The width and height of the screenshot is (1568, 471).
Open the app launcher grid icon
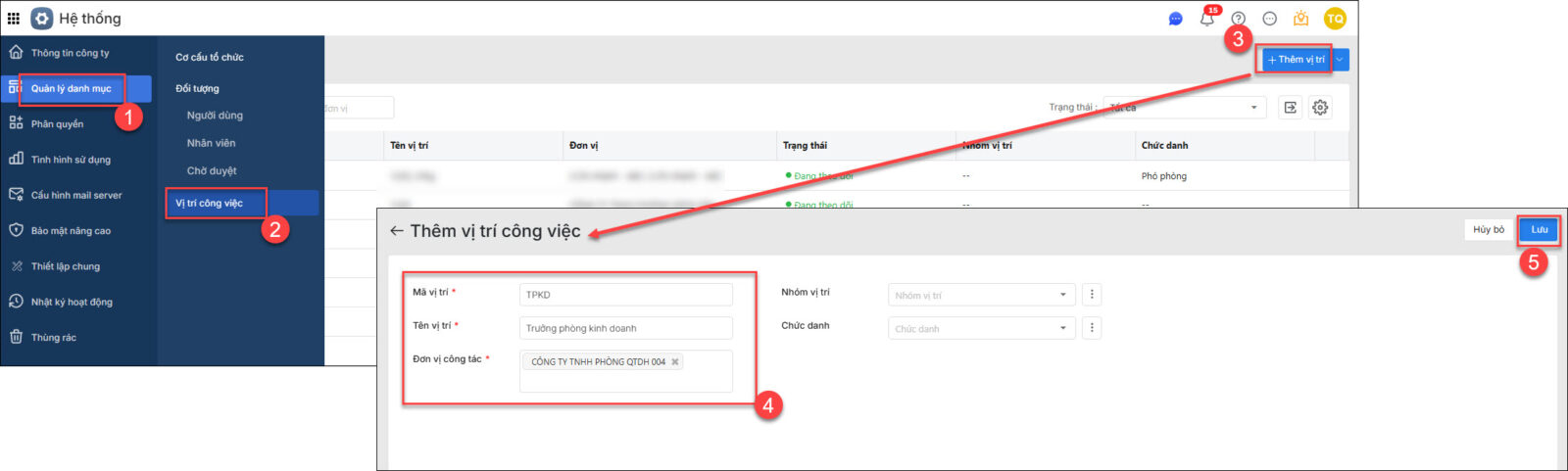coord(14,19)
